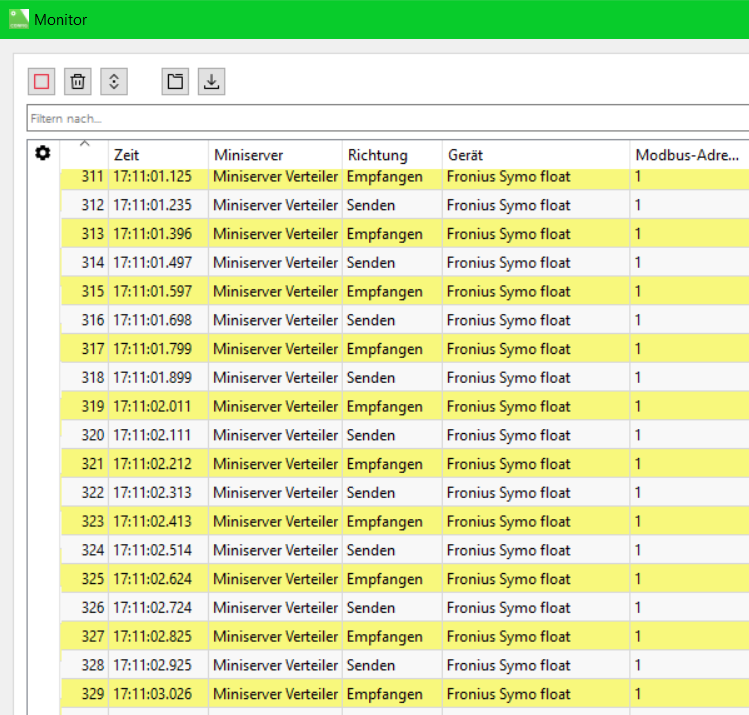The image size is (749, 715).
Task: Click 'Senden' in row 322
Action: pos(371,492)
